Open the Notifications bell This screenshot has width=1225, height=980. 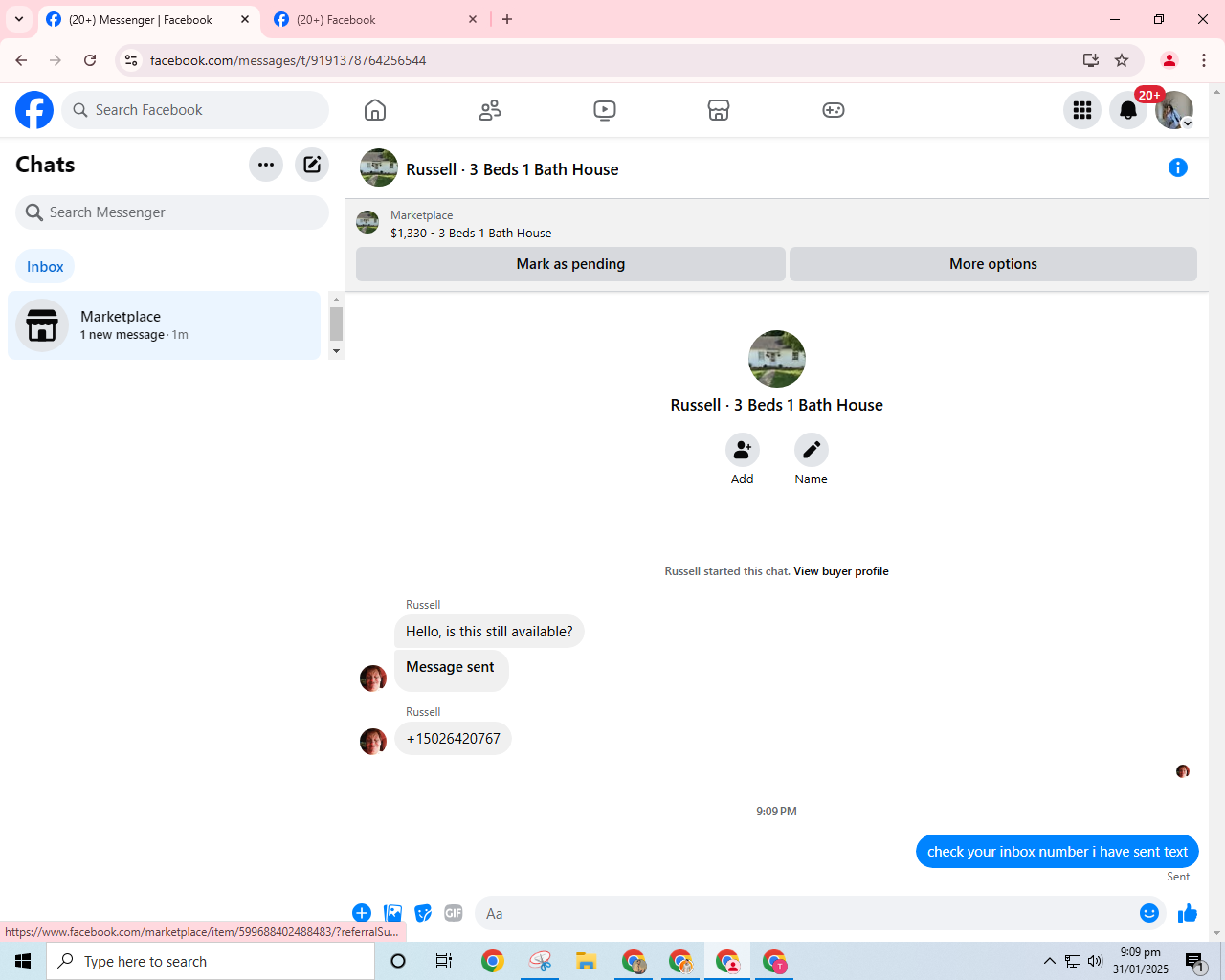1128,110
